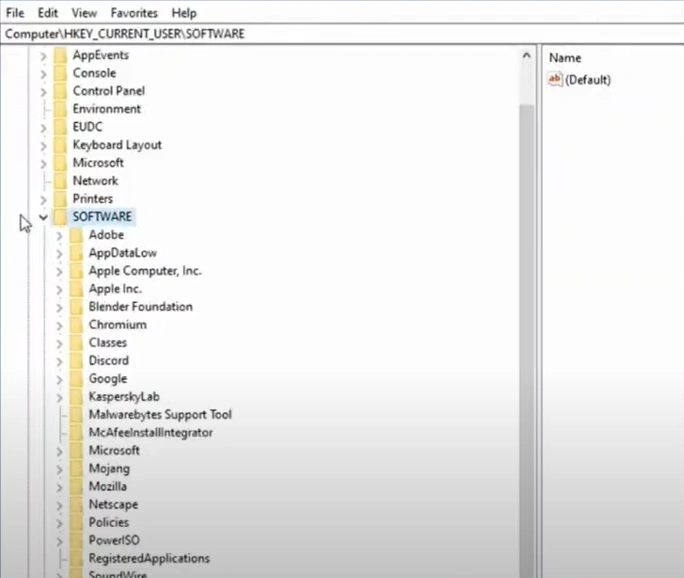
Task: Expand the KasperskyLab subkey
Action: (59, 397)
